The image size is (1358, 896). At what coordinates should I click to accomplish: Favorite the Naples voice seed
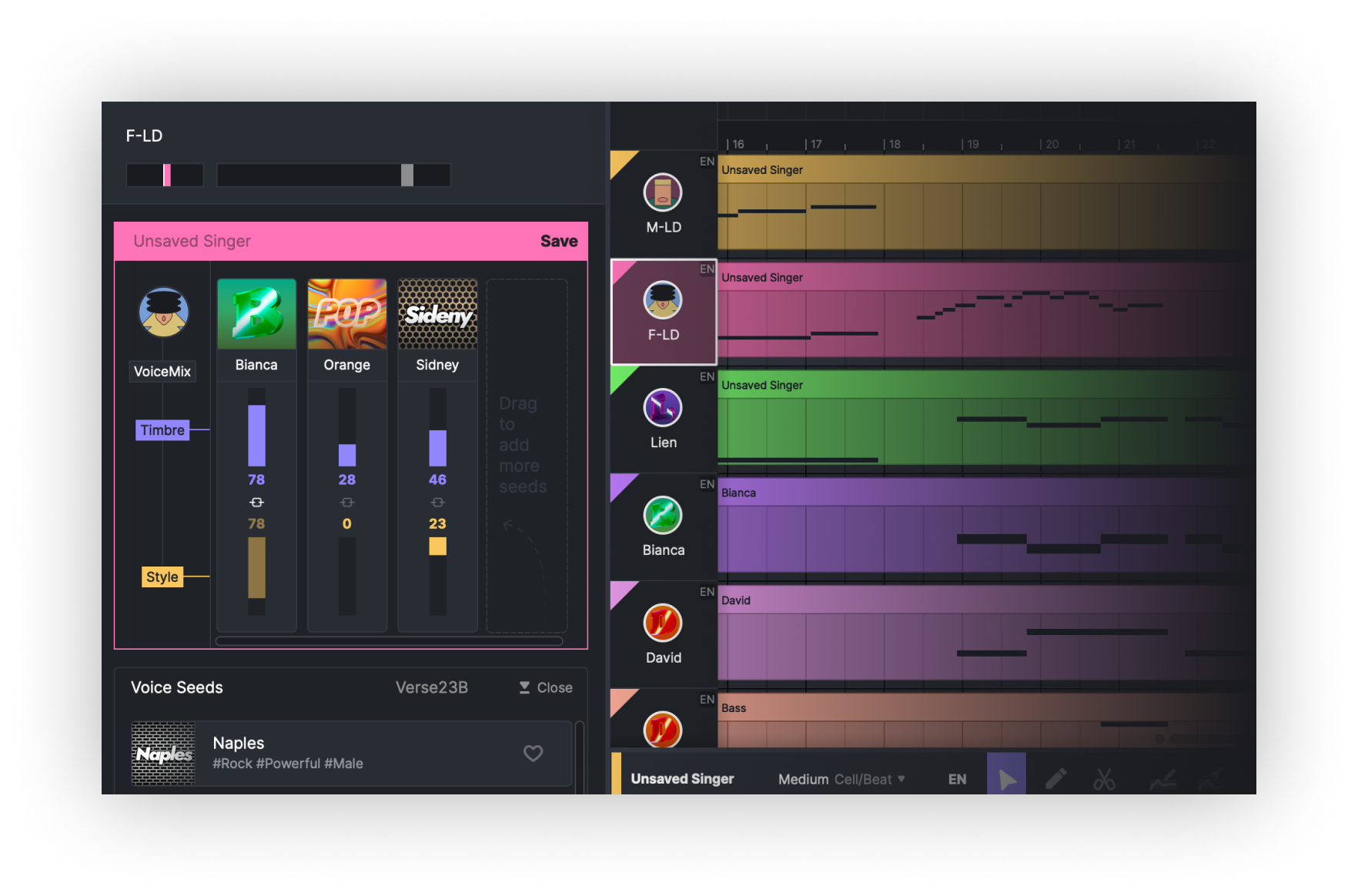point(533,753)
